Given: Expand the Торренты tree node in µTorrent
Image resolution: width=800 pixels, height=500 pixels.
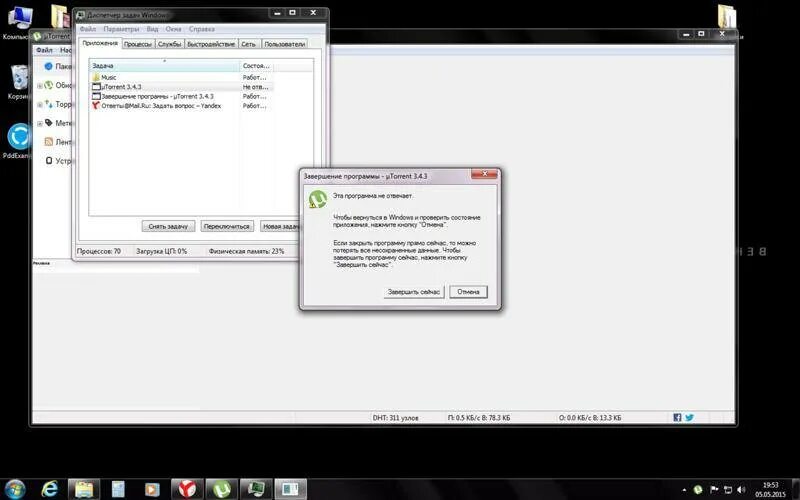Looking at the screenshot, I should click(40, 105).
